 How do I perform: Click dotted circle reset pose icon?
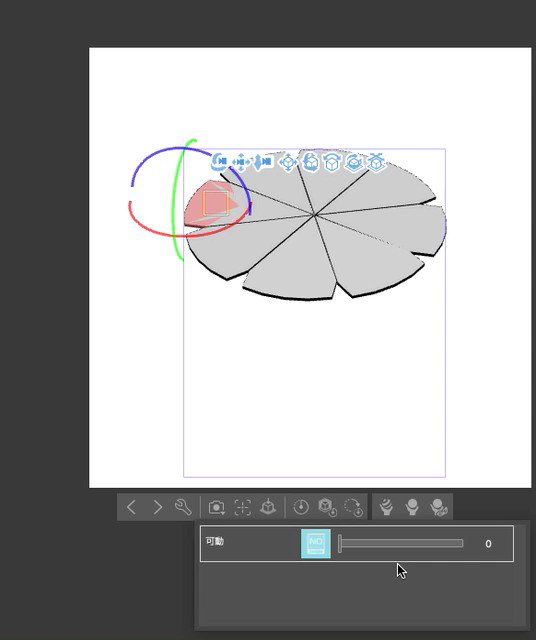click(x=354, y=507)
